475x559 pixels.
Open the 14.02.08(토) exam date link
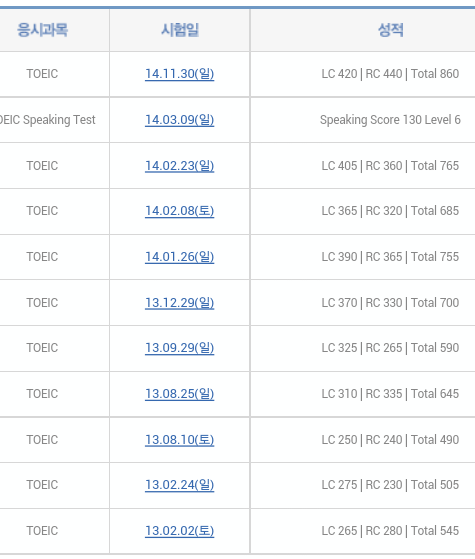179,211
